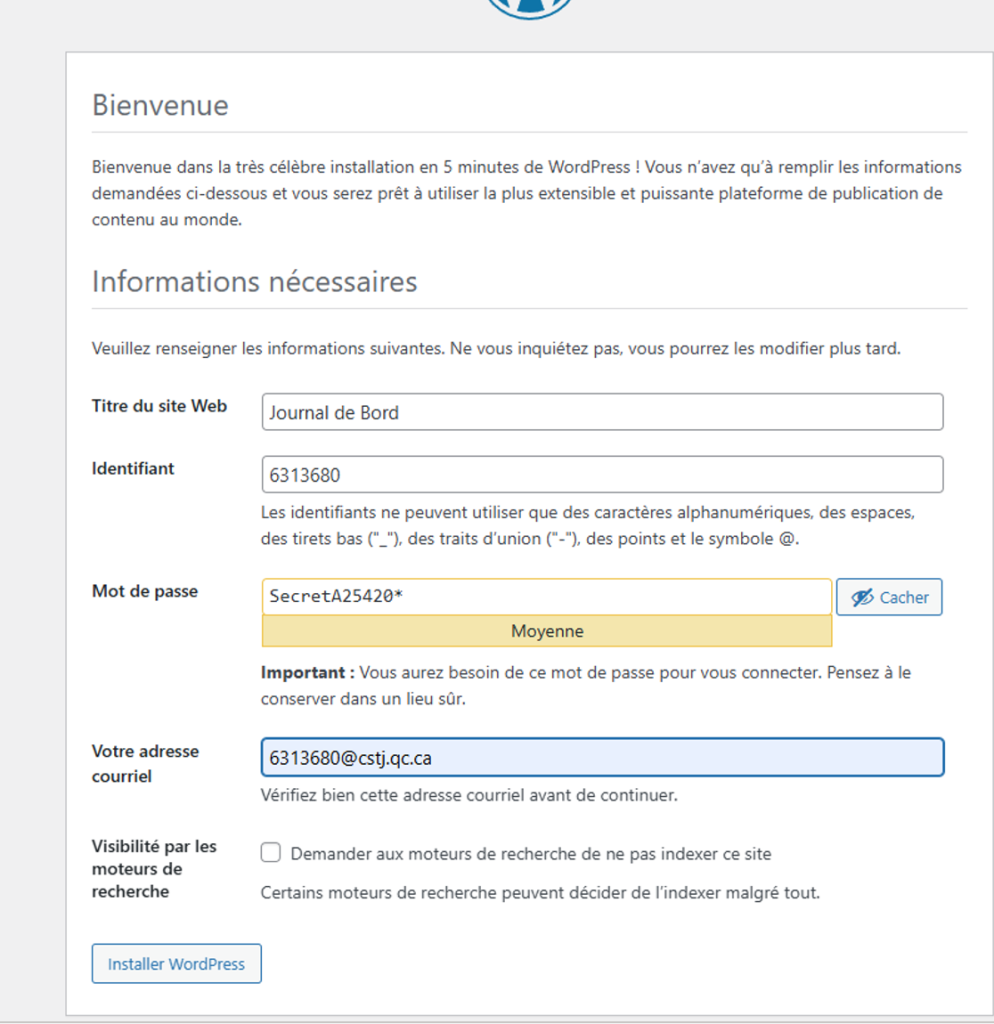The width and height of the screenshot is (994, 1024).
Task: Click the 'Titre du site Web' label
Action: (x=159, y=406)
